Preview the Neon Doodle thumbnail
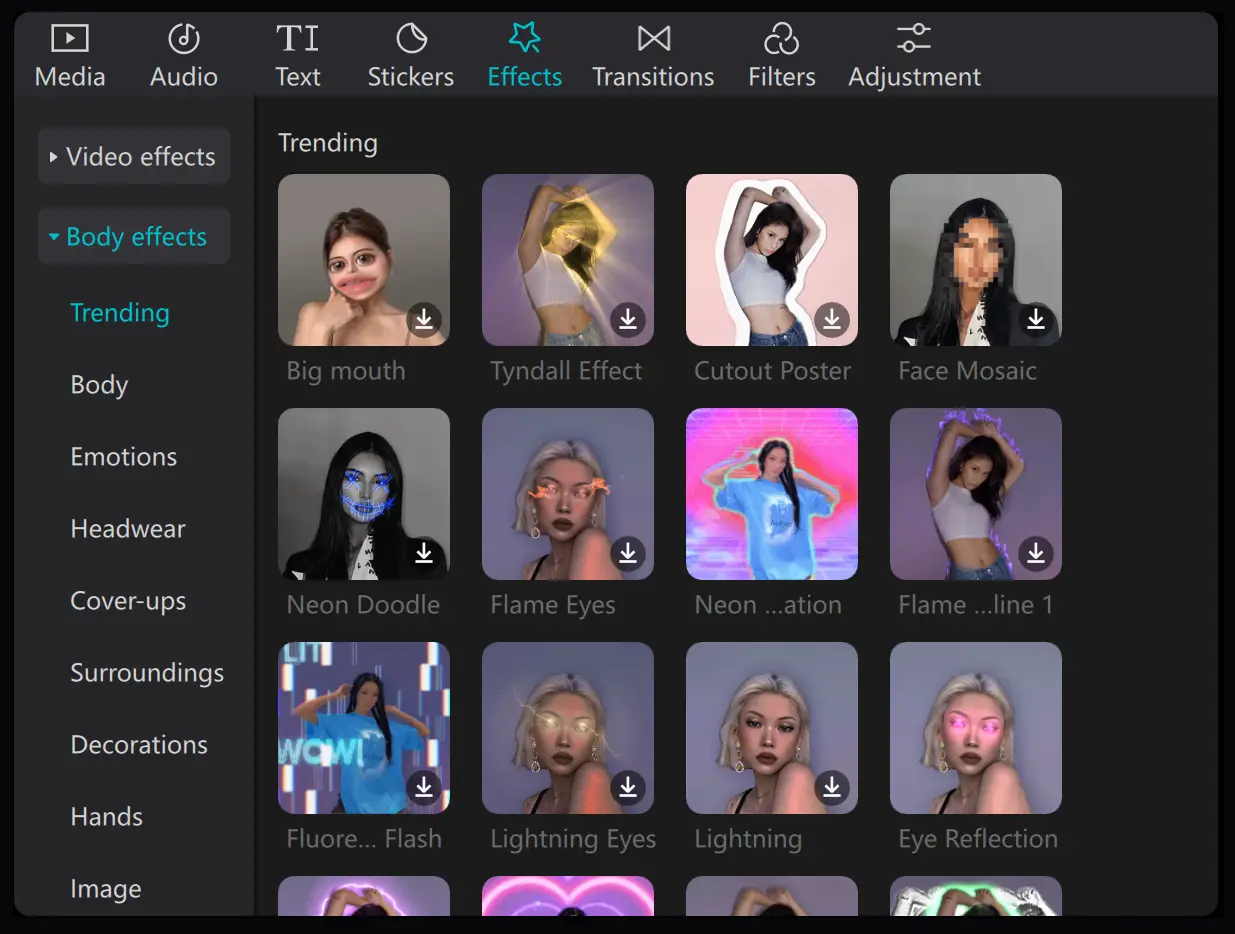 364,494
